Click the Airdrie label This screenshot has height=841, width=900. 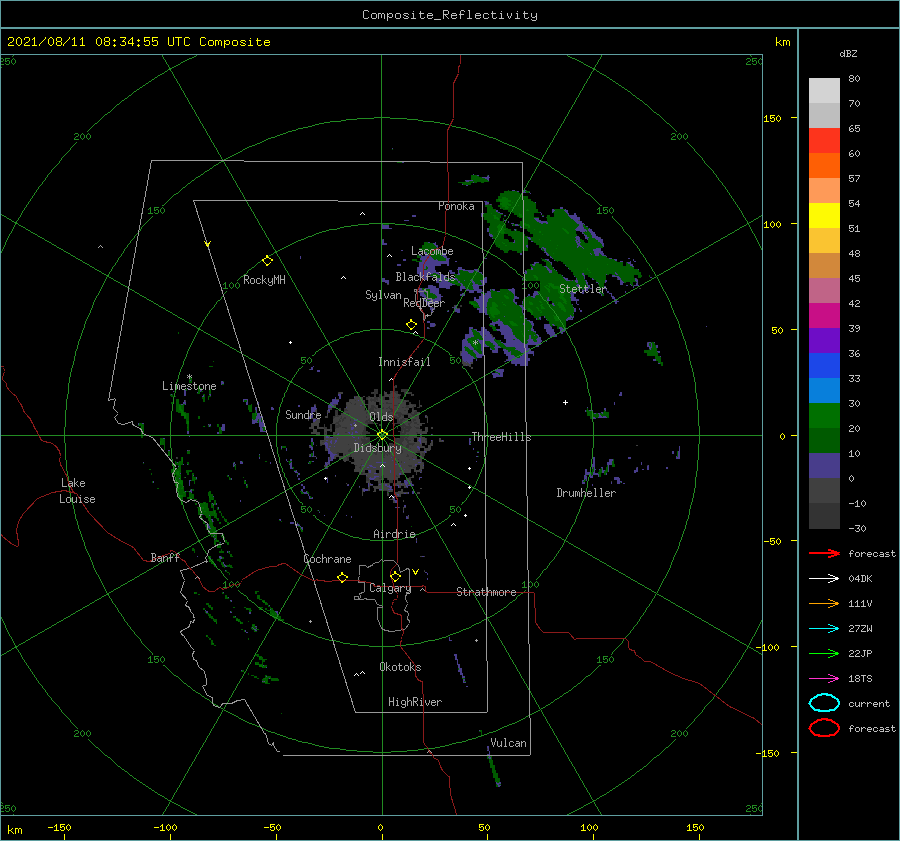point(394,534)
